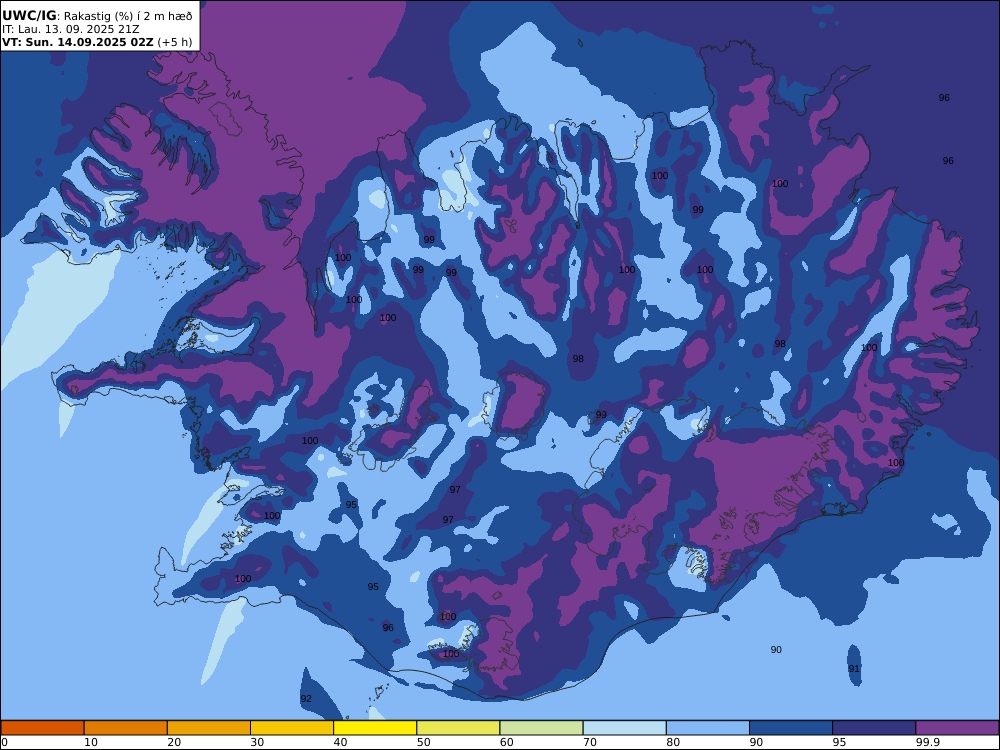The width and height of the screenshot is (1000, 750).
Task: Click the medium blue 90–95 legend swatch
Action: point(791,728)
